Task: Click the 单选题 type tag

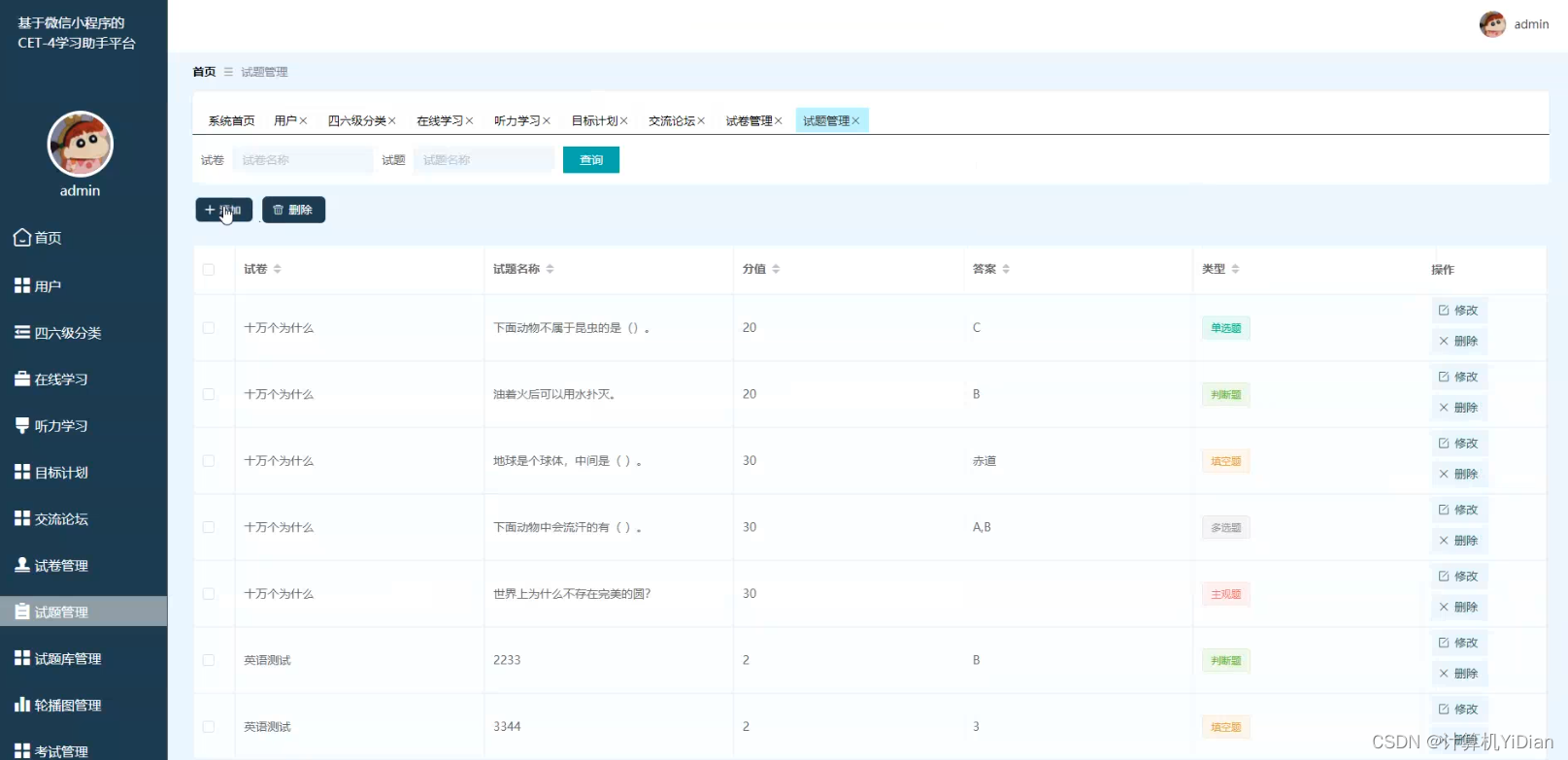Action: tap(1225, 328)
